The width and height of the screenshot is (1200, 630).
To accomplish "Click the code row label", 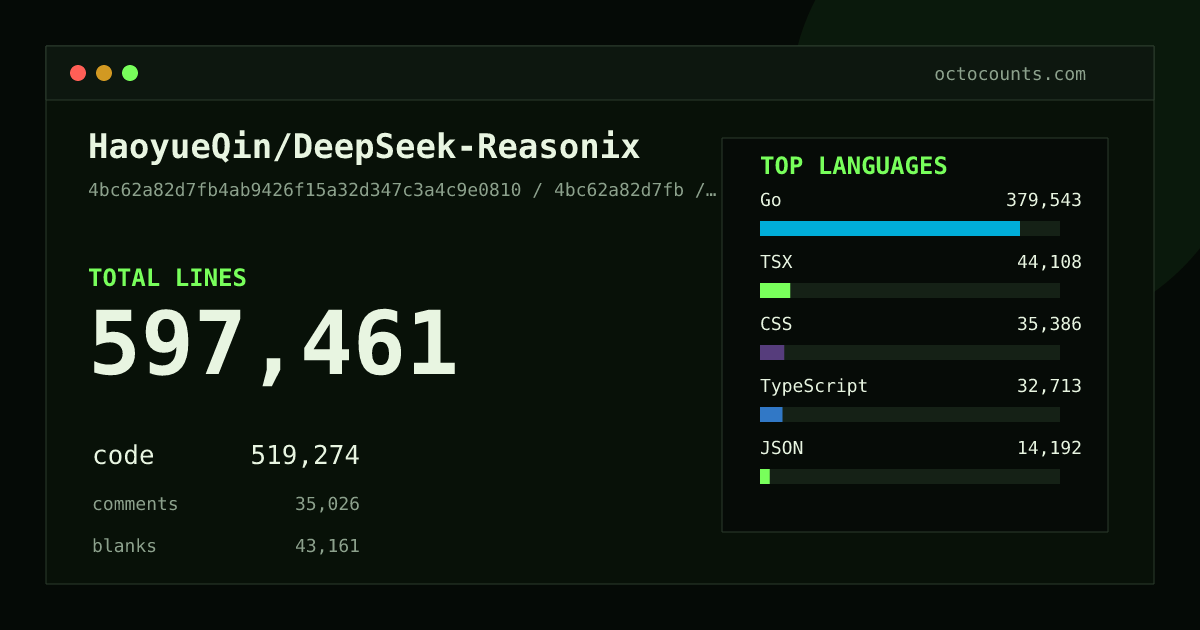I will [x=123, y=456].
